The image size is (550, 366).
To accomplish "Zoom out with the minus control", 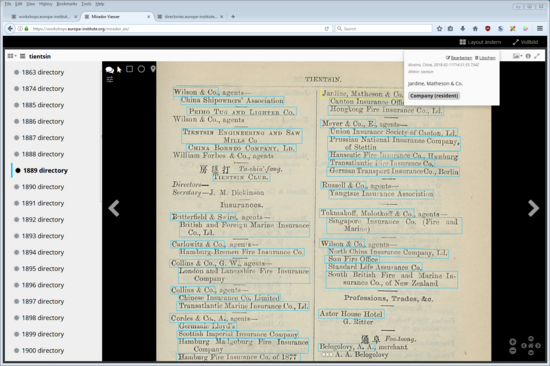I will tap(512, 350).
